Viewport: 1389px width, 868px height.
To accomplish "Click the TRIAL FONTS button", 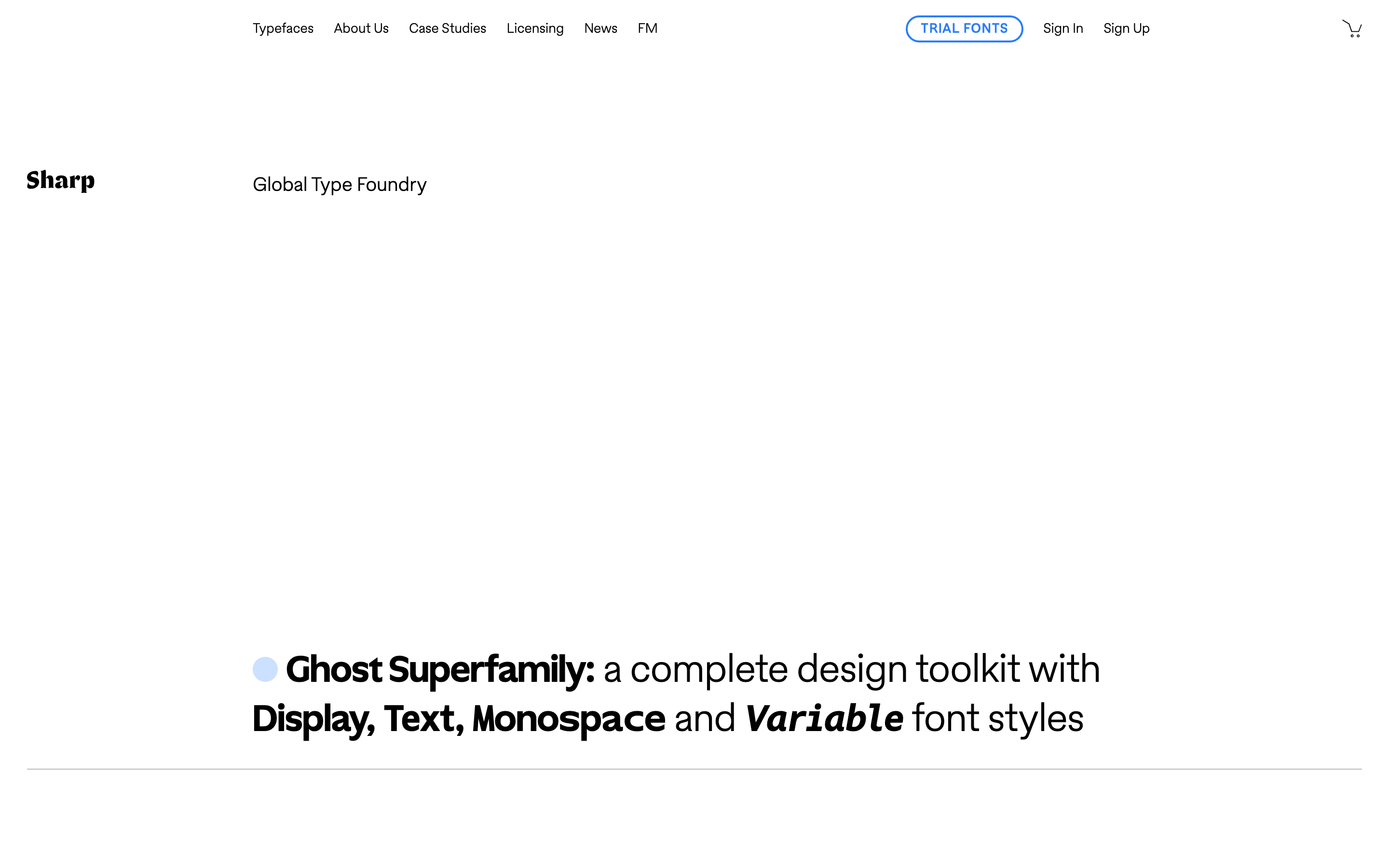I will point(964,29).
